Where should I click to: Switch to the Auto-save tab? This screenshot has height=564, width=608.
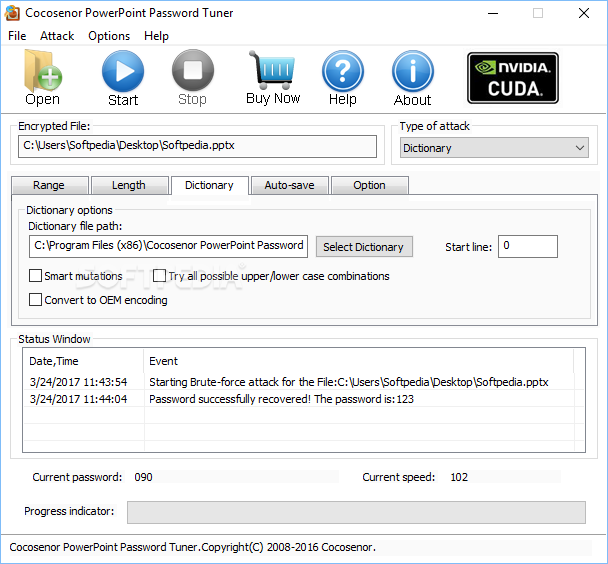pyautogui.click(x=290, y=185)
